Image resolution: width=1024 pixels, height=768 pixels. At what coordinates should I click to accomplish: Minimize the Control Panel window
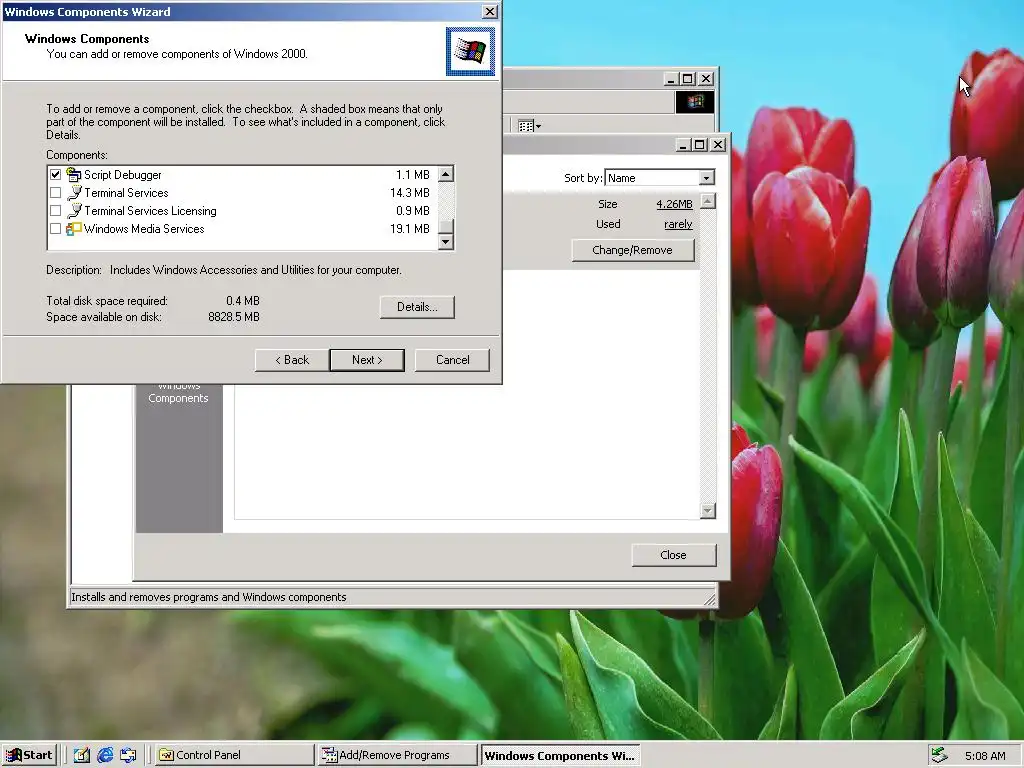[x=671, y=79]
